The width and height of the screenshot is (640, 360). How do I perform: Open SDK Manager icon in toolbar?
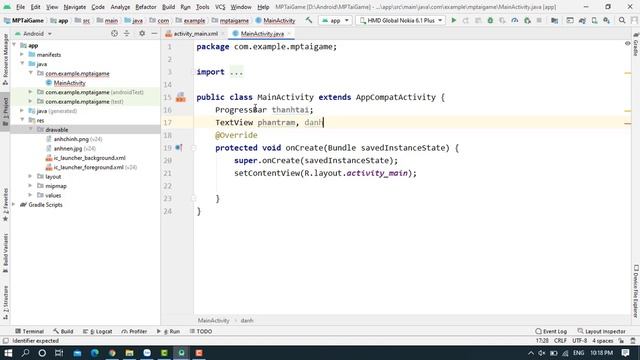(607, 20)
